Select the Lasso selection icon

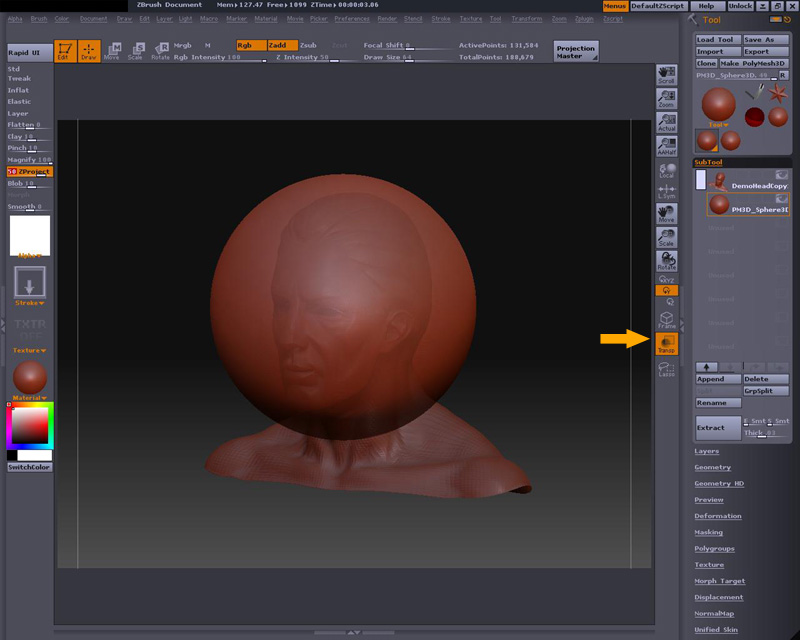(666, 369)
